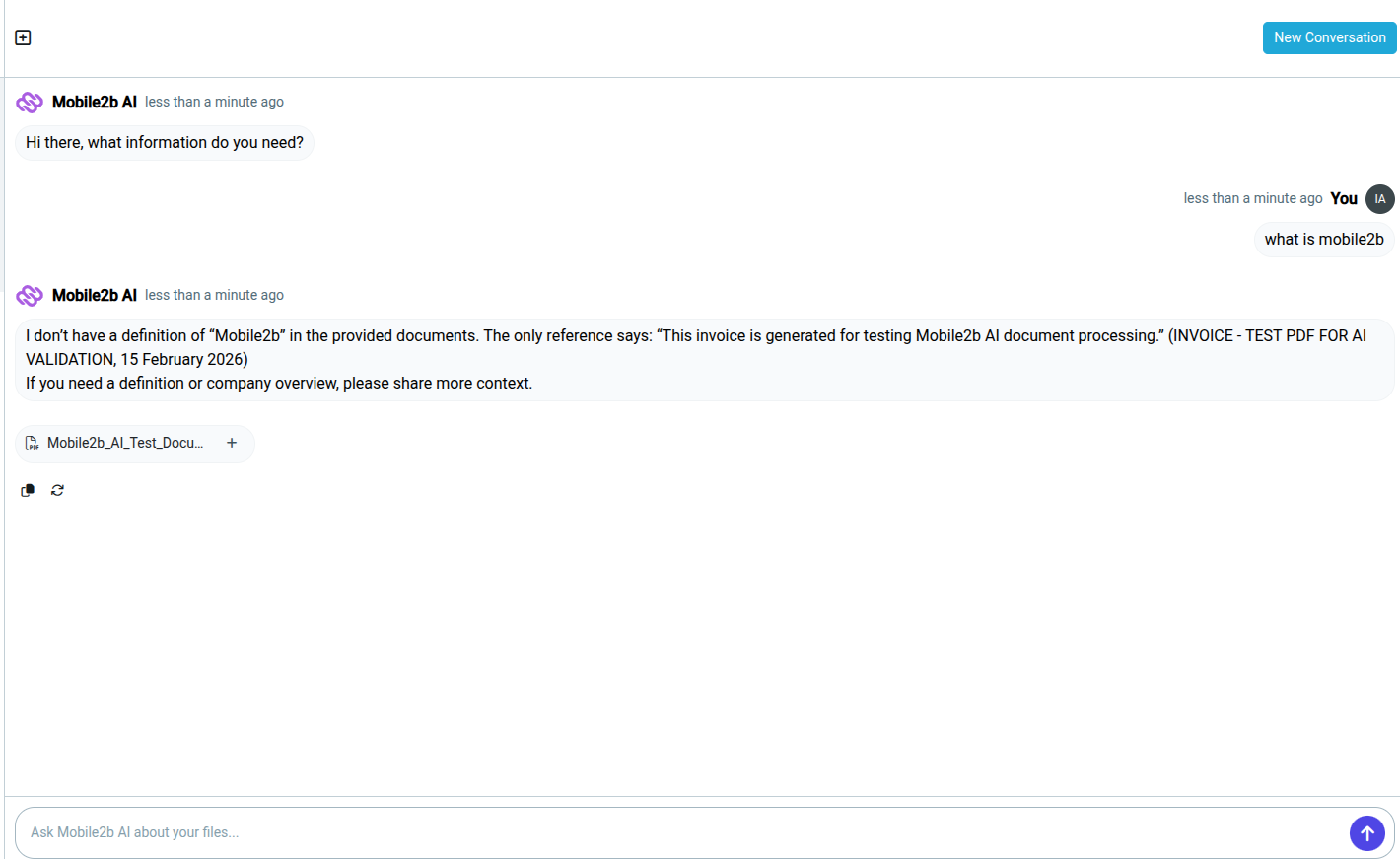Image resolution: width=1400 pixels, height=859 pixels.
Task: Open a new chat with the plus icon top-left
Action: click(x=22, y=36)
